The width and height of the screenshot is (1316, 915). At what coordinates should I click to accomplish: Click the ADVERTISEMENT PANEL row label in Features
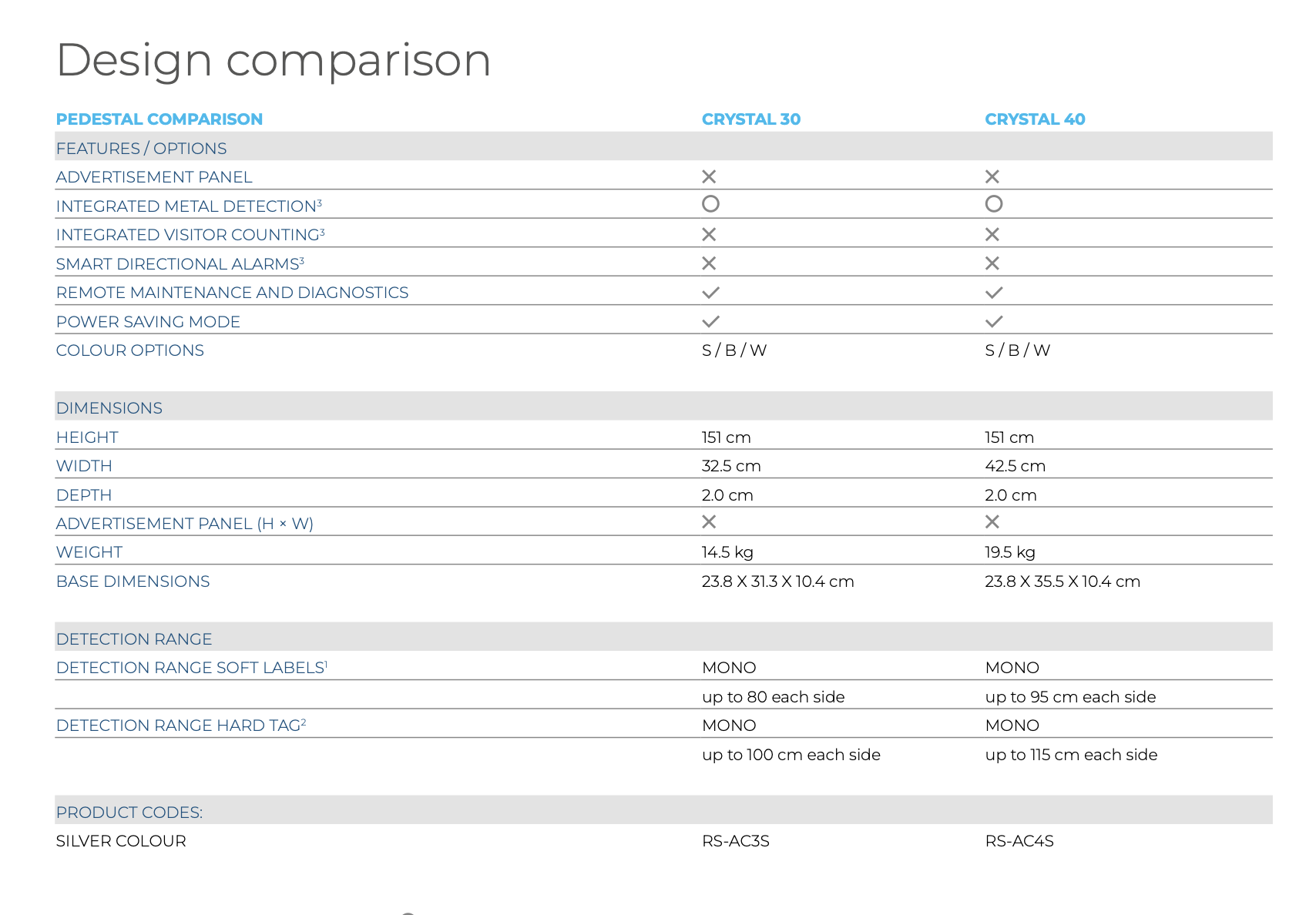[154, 177]
